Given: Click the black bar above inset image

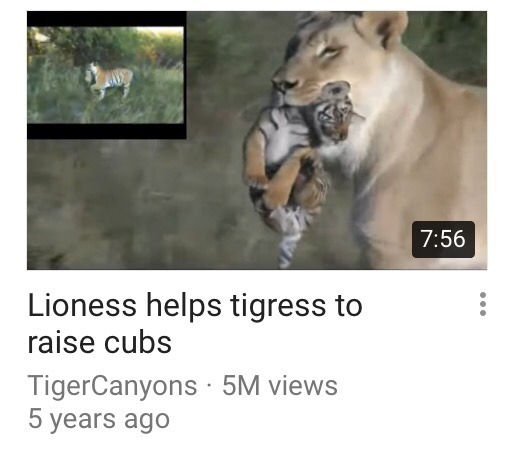Looking at the screenshot, I should tap(107, 19).
